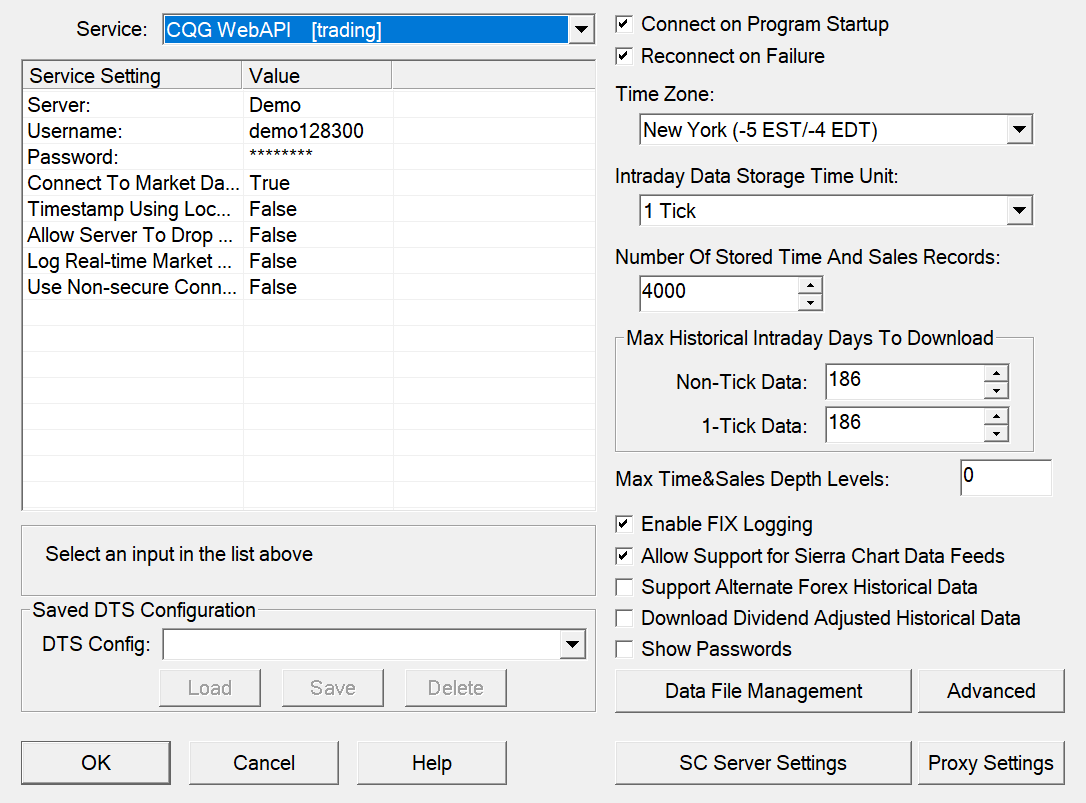Viewport: 1086px width, 803px height.
Task: Click the Proxy Settings button
Action: point(990,763)
